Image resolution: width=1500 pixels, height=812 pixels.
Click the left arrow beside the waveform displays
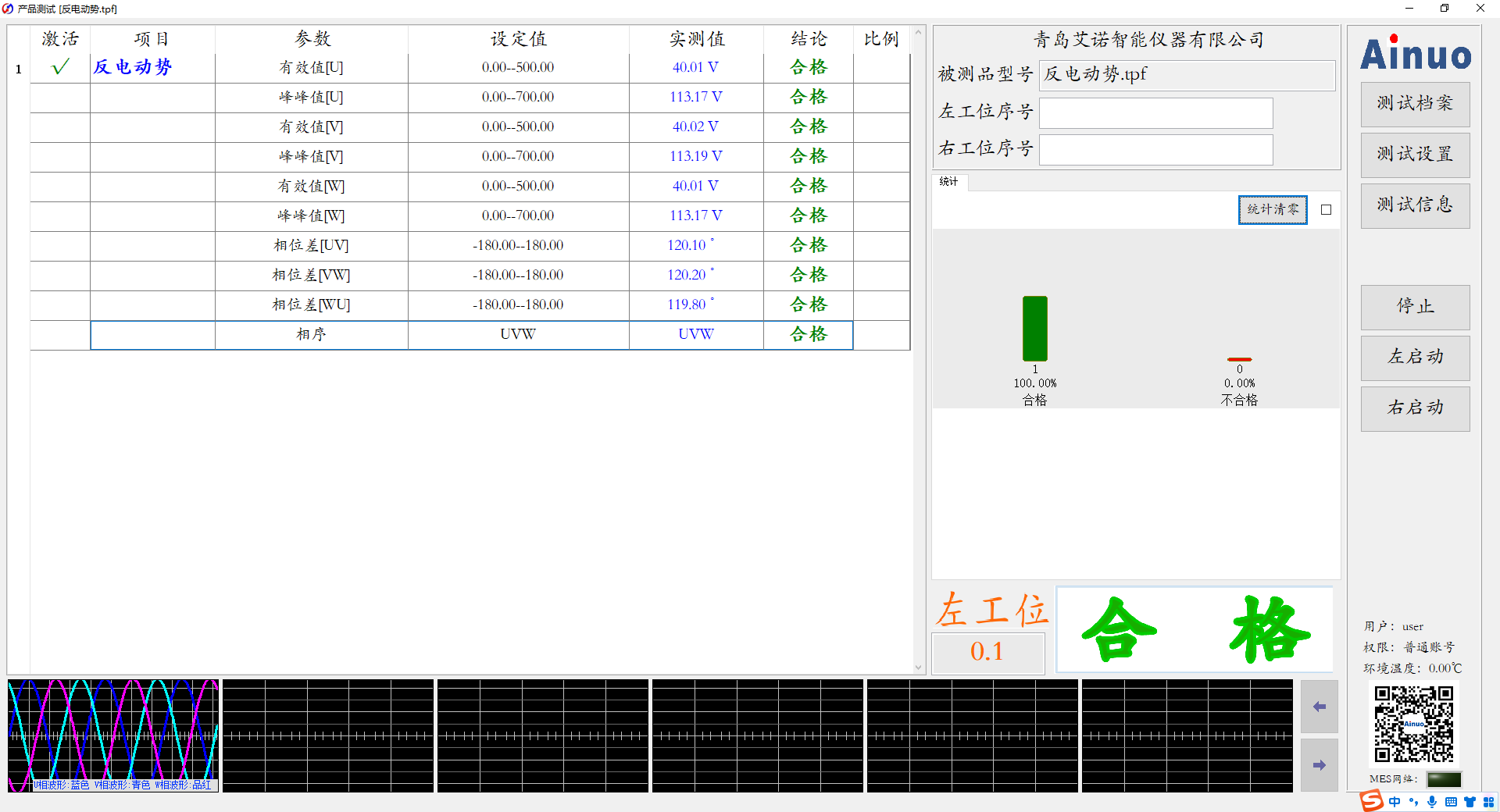[x=1319, y=707]
